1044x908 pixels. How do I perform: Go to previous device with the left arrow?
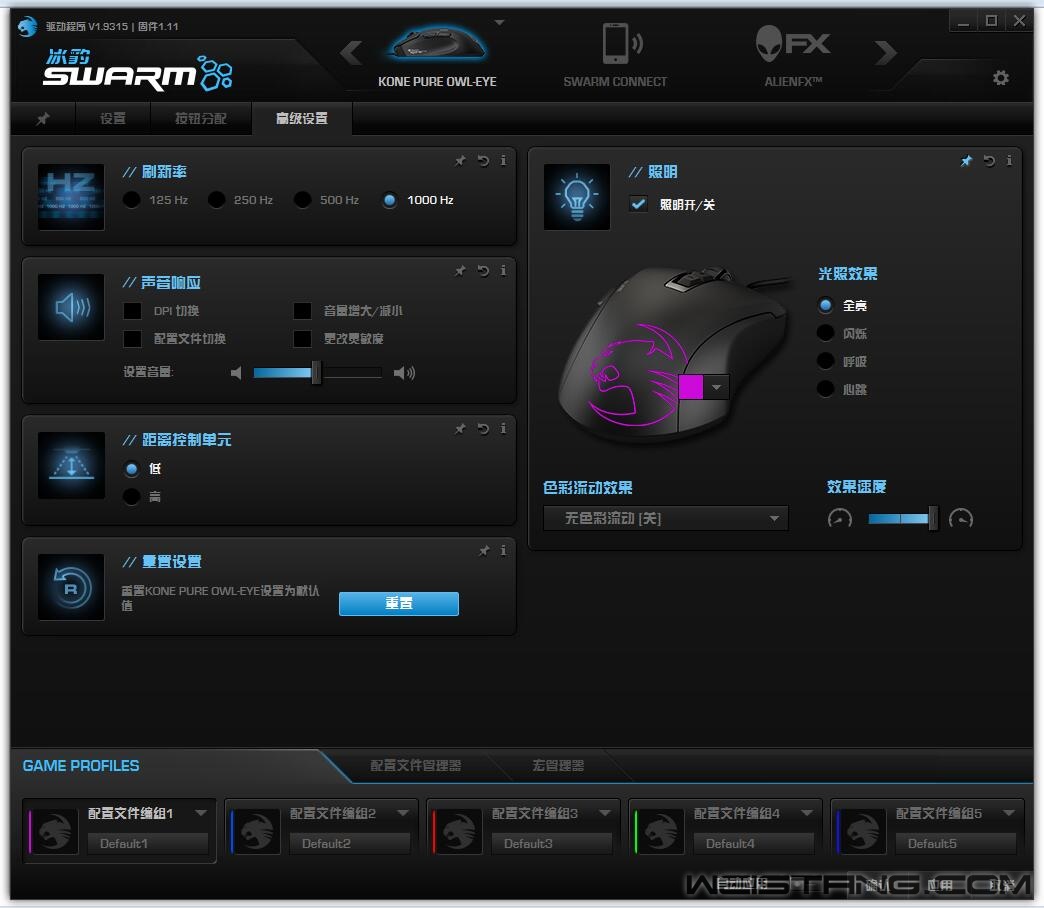(x=351, y=52)
